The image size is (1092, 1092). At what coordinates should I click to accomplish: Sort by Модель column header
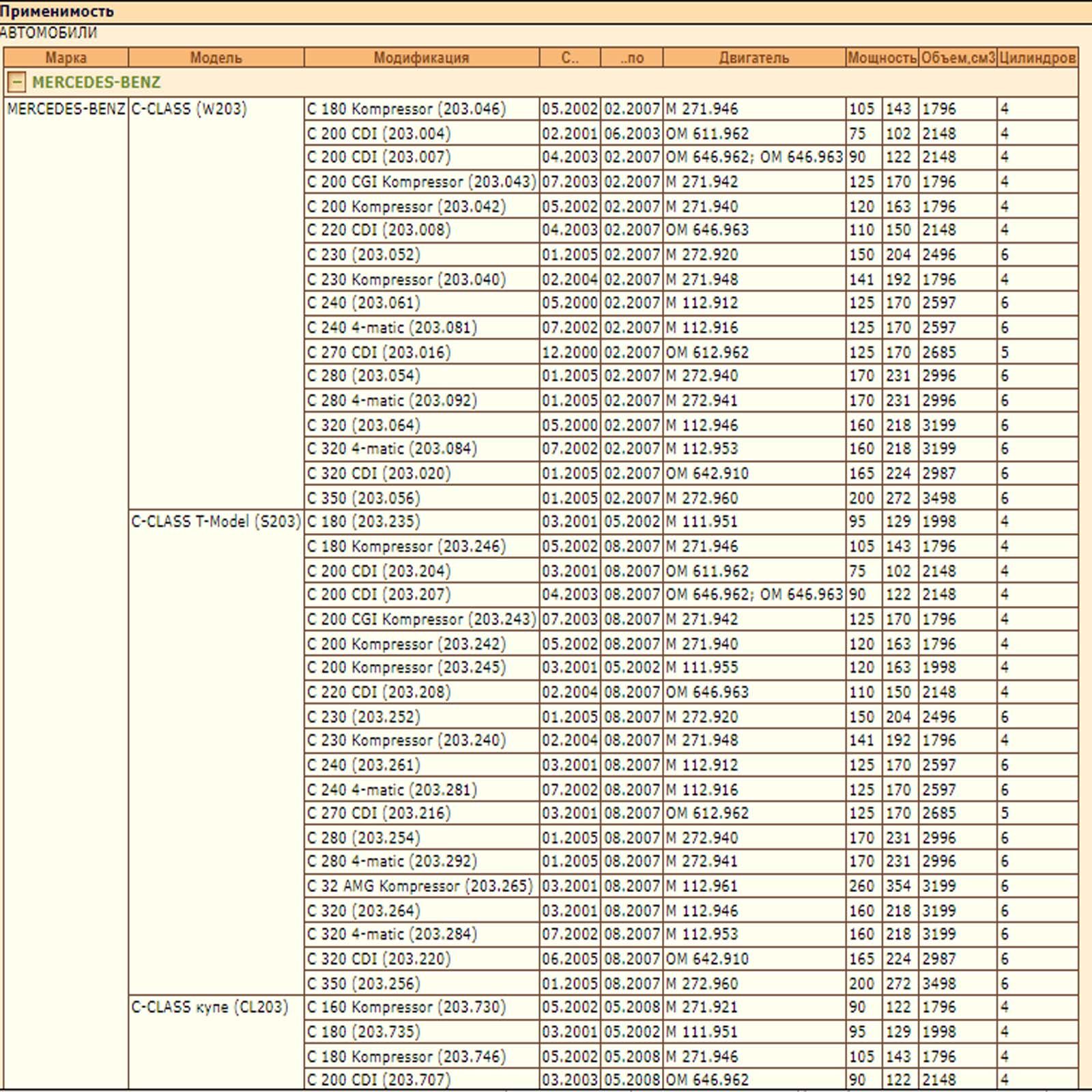tap(216, 58)
